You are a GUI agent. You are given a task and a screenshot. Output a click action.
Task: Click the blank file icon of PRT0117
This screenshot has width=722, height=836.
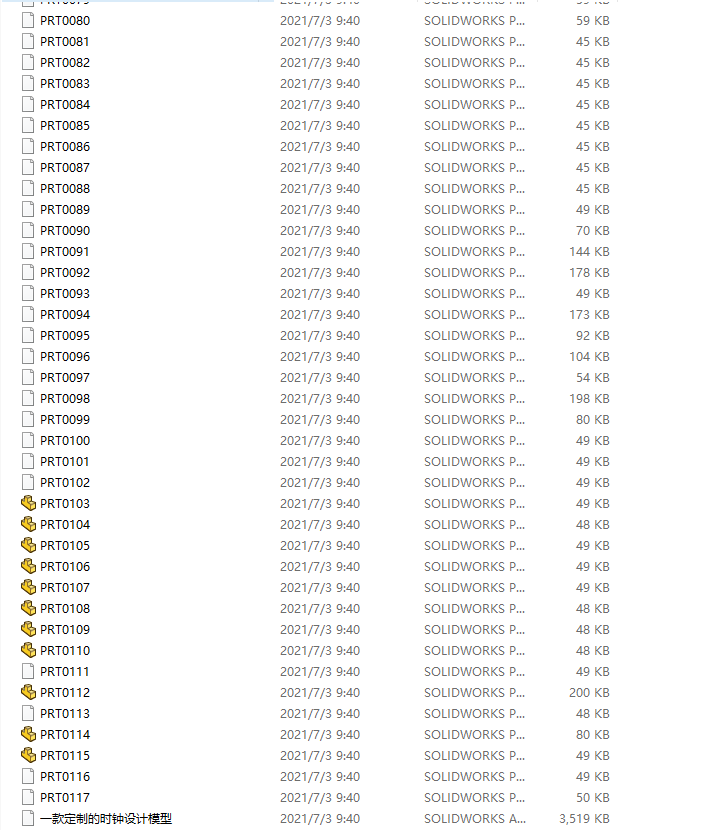click(x=28, y=798)
